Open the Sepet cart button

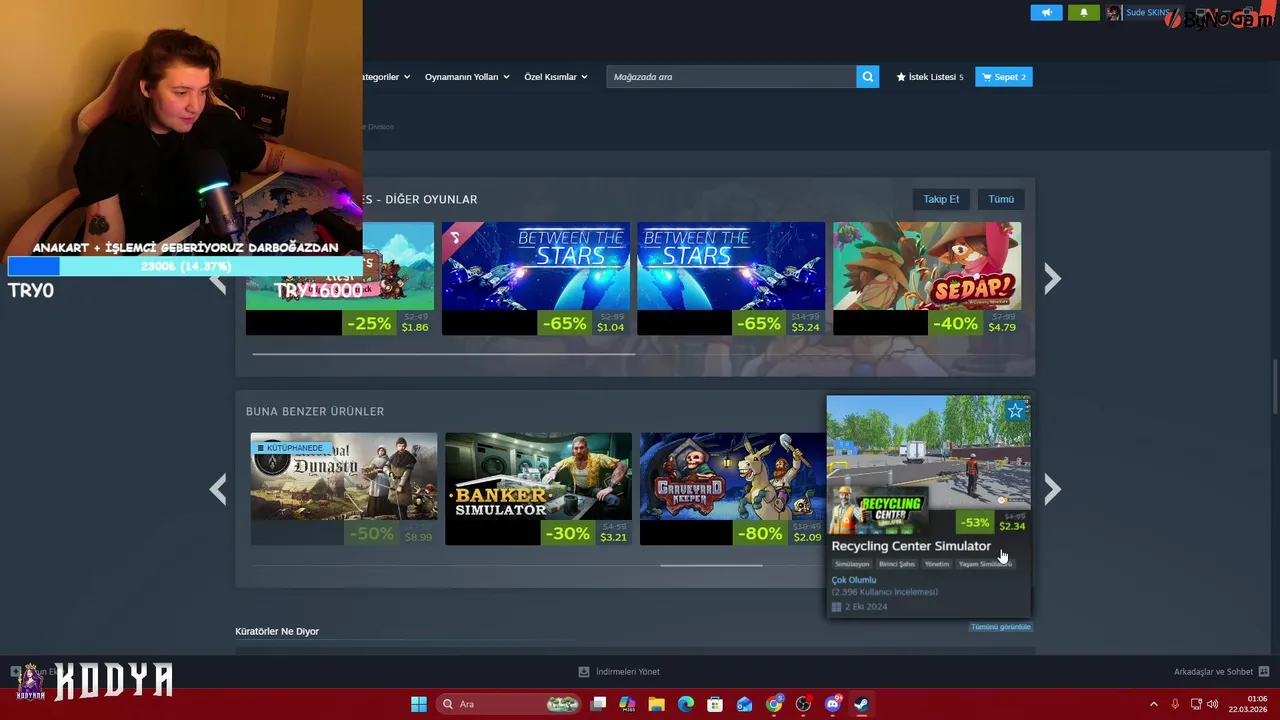1004,77
